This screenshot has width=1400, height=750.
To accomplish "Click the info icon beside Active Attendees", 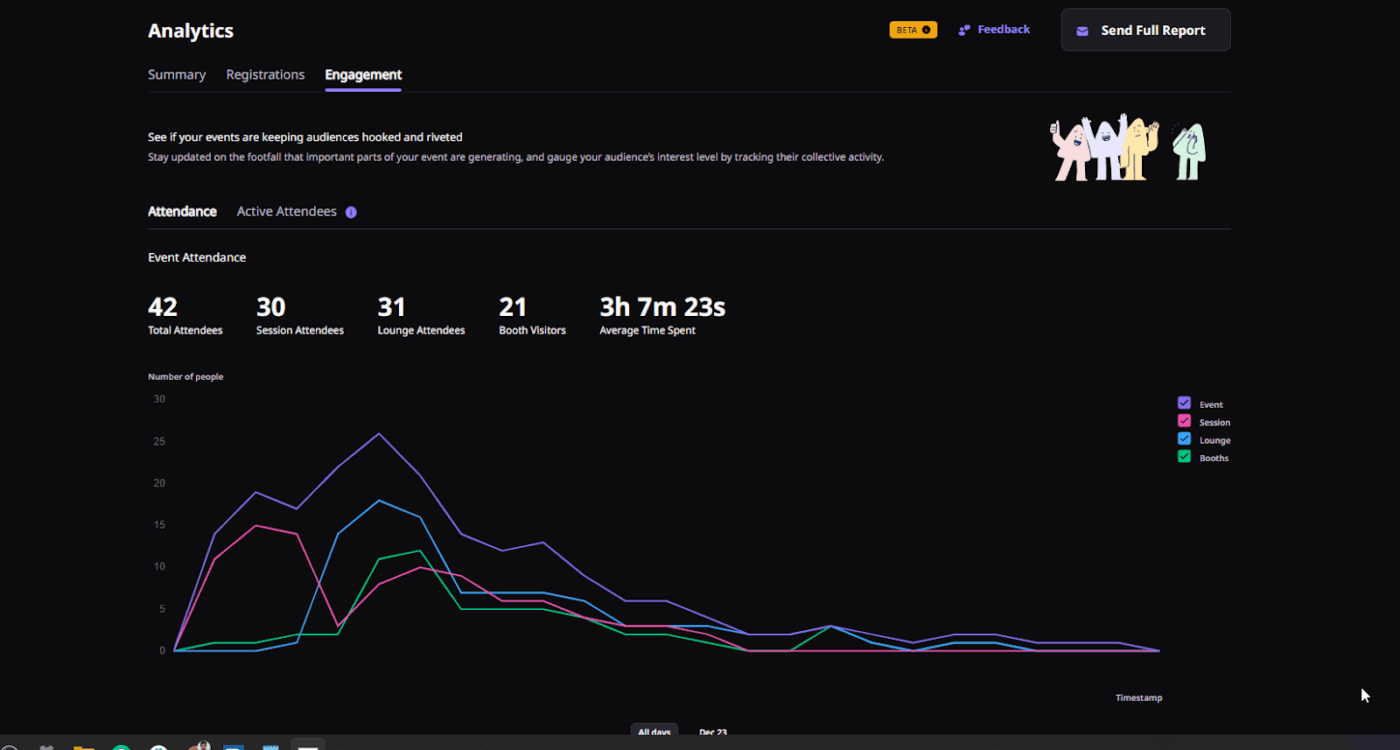I will point(350,211).
